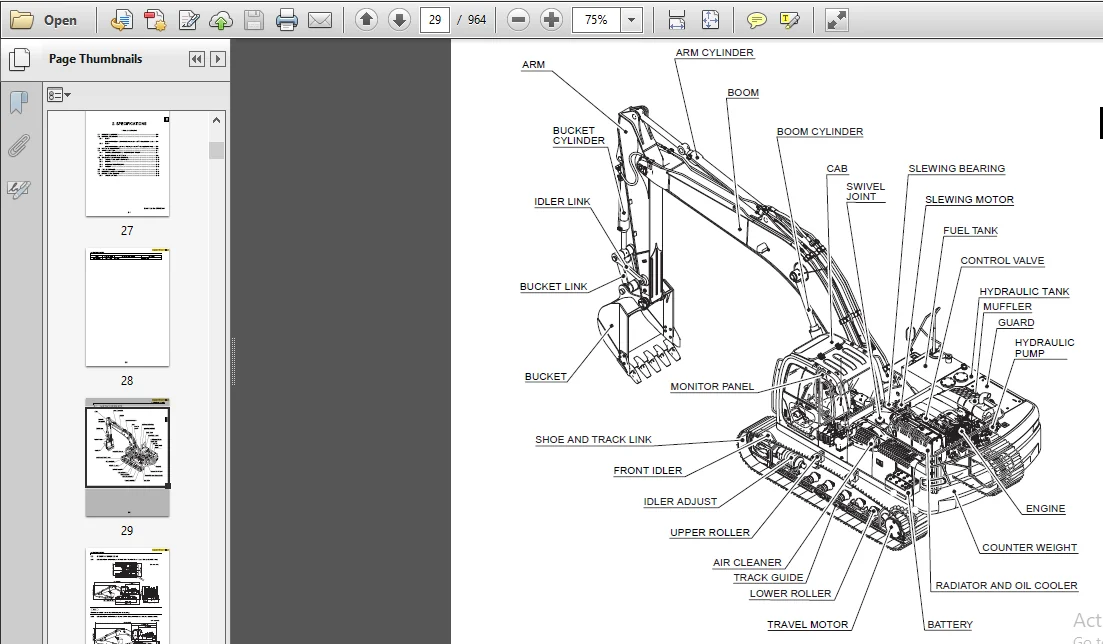The image size is (1103, 644).
Task: Click the upload to cloud icon
Action: [x=221, y=20]
